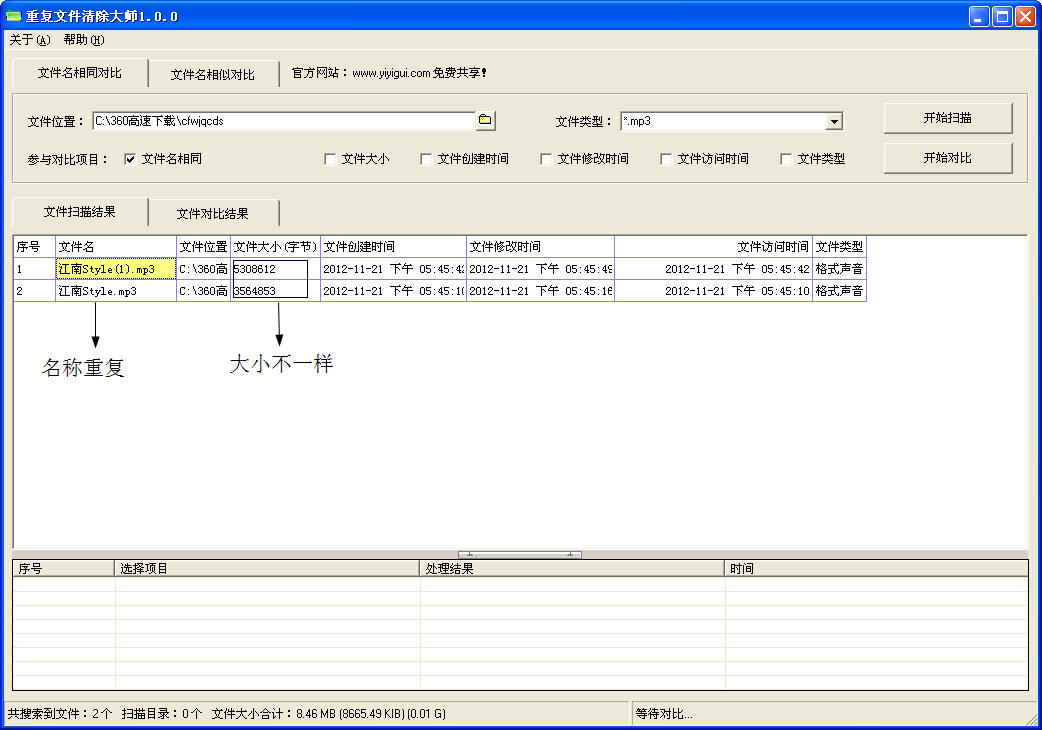This screenshot has width=1042, height=730.
Task: Click the horizontal splitter between panels
Action: pos(520,554)
